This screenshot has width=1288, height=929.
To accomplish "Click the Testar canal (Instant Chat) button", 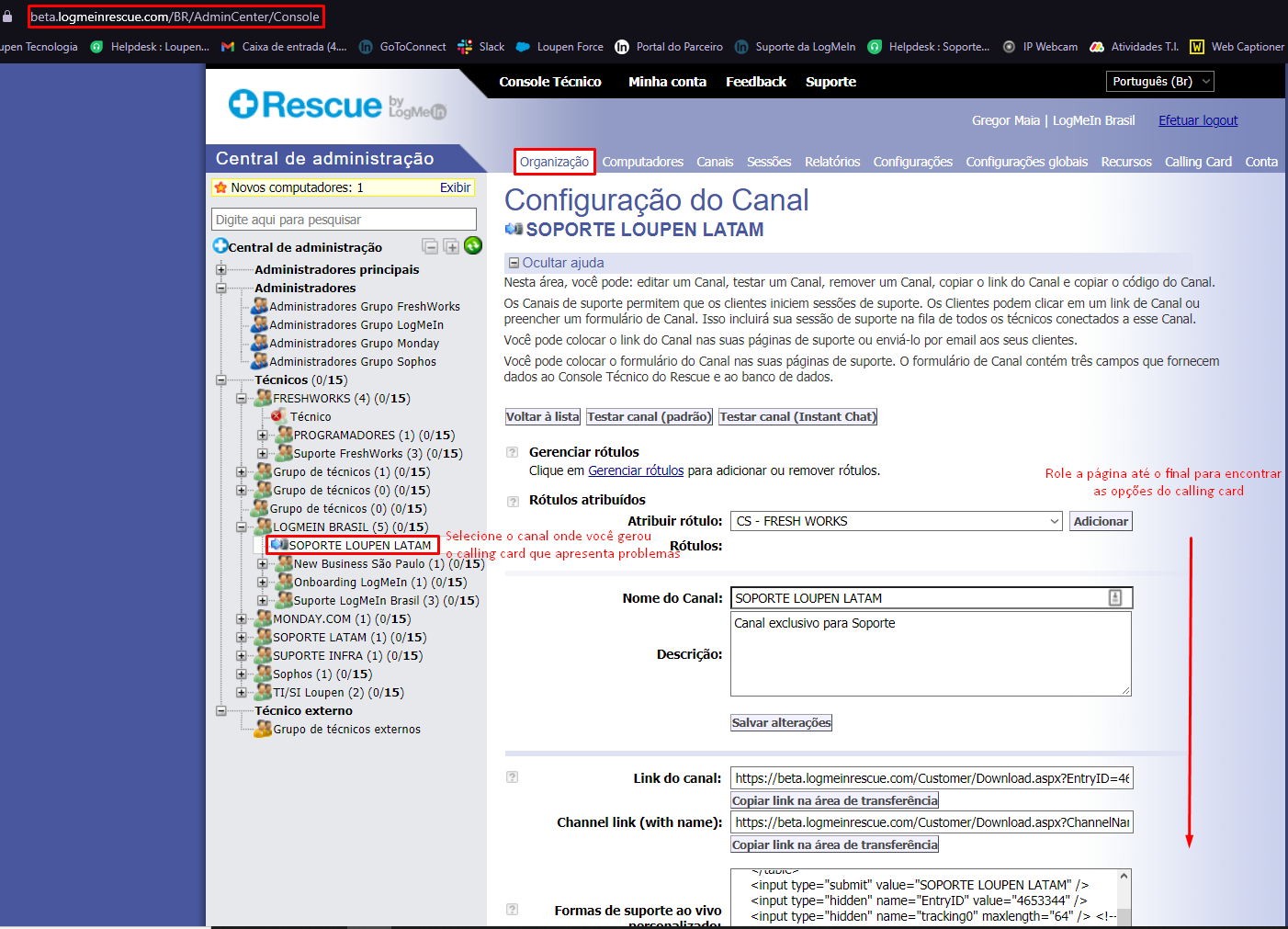I will pos(797,416).
